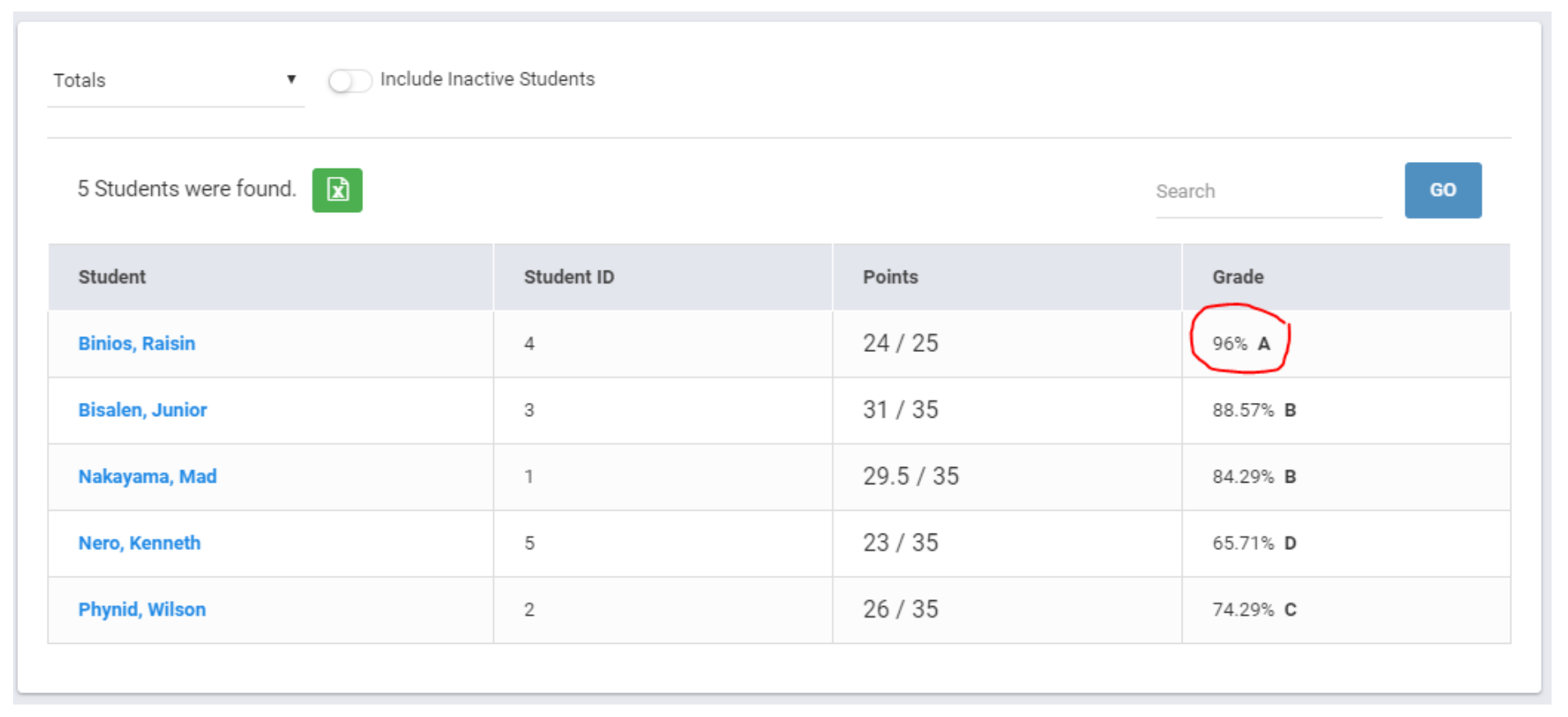
Task: Sort by the Student ID column header
Action: pyautogui.click(x=569, y=277)
